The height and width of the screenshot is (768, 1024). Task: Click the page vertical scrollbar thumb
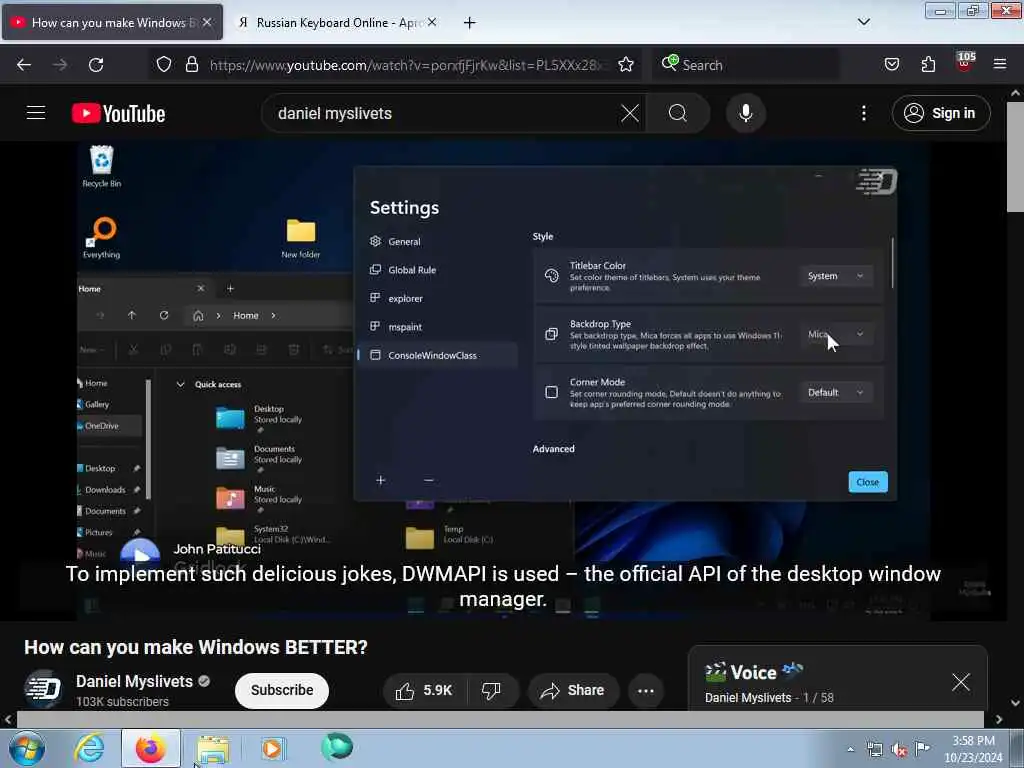1016,157
